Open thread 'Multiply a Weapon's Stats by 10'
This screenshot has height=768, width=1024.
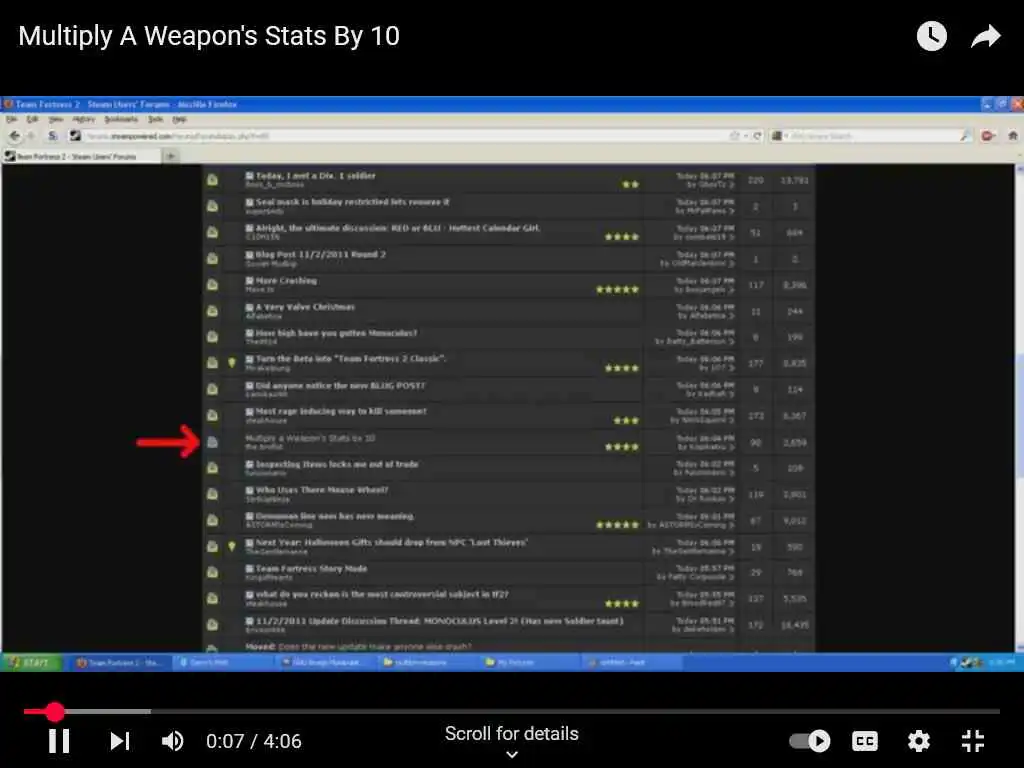(310, 438)
